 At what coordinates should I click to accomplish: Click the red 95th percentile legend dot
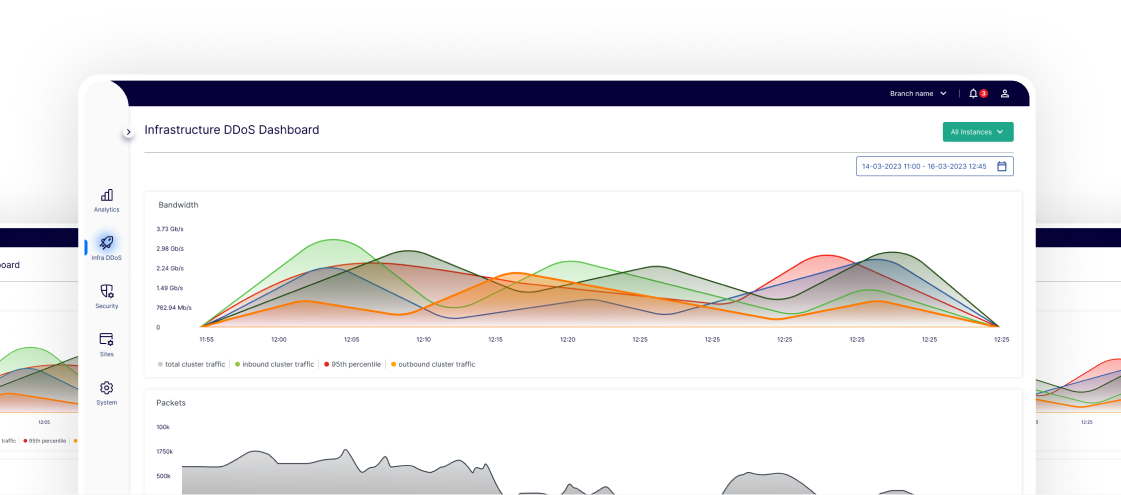coord(327,364)
